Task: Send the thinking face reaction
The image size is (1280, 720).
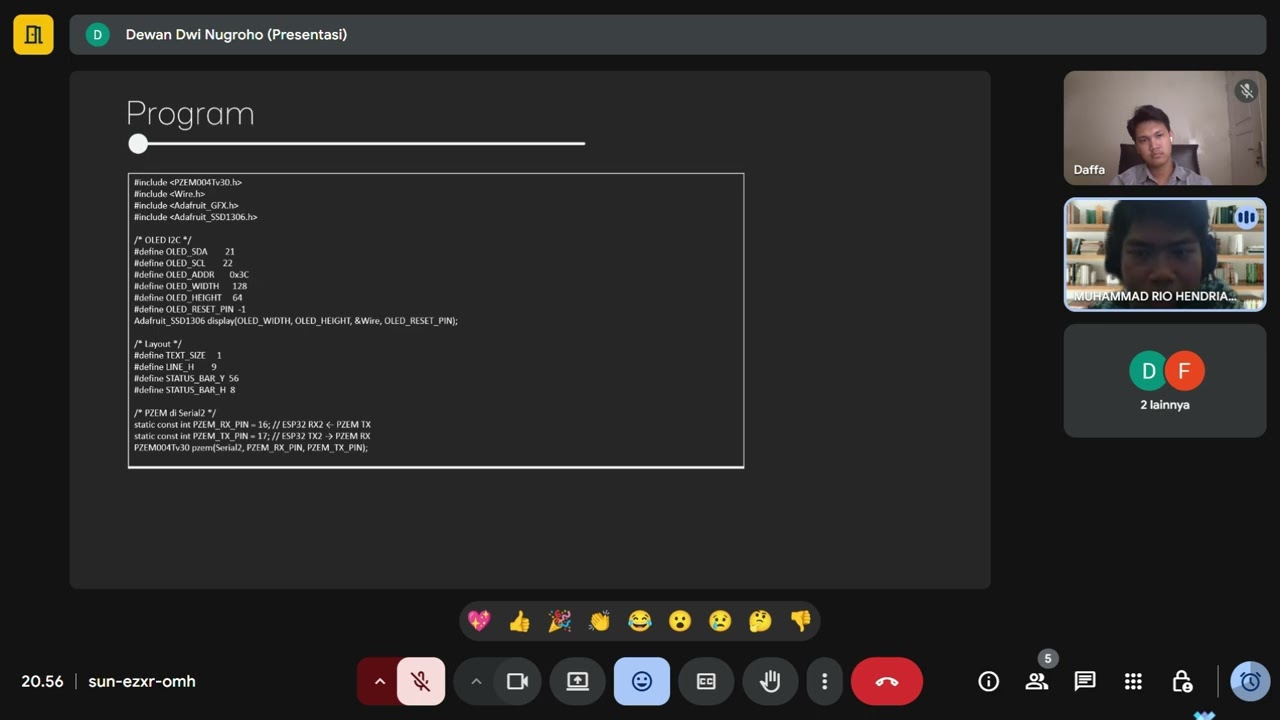Action: pyautogui.click(x=760, y=621)
